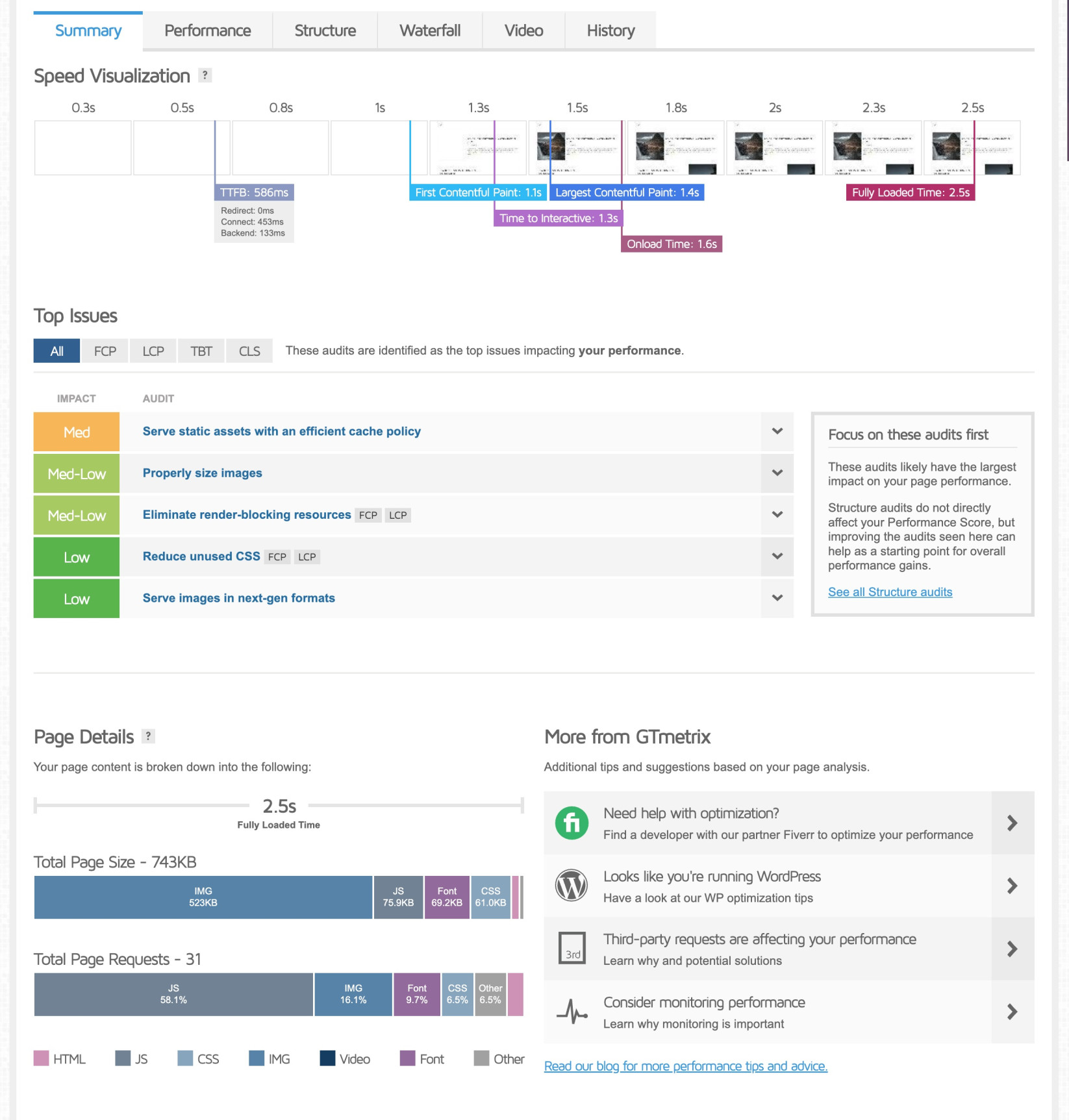This screenshot has width=1069, height=1120.
Task: Click the Onload Time 1.6s marker
Action: (672, 244)
